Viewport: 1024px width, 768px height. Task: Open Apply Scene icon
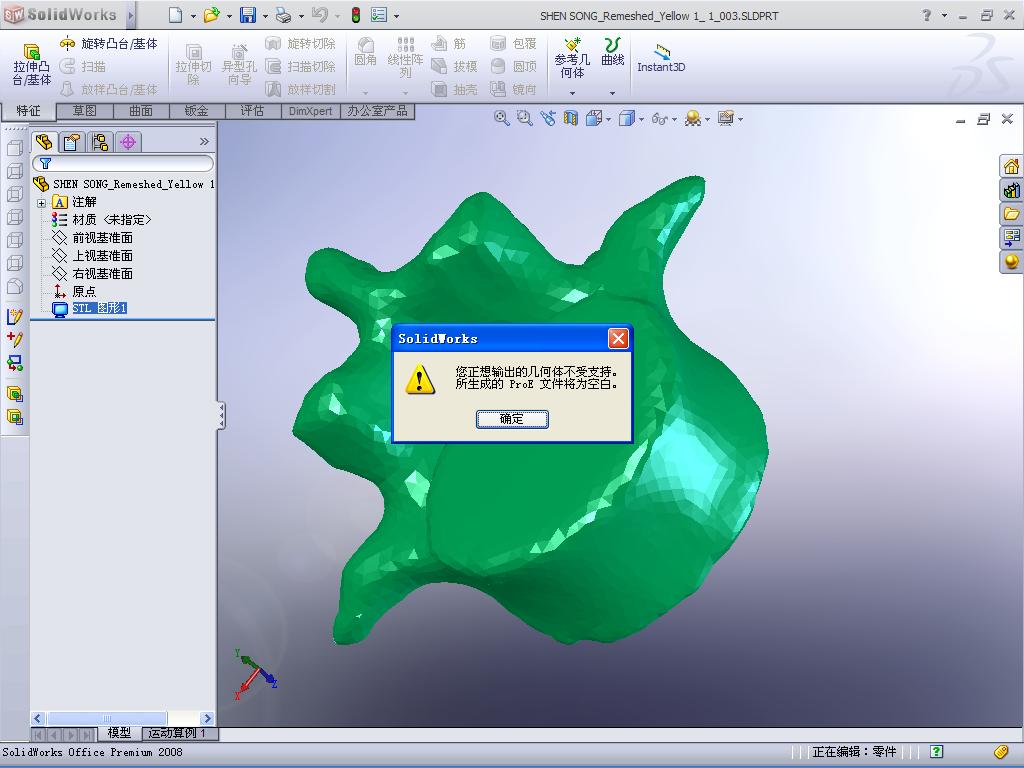[693, 118]
